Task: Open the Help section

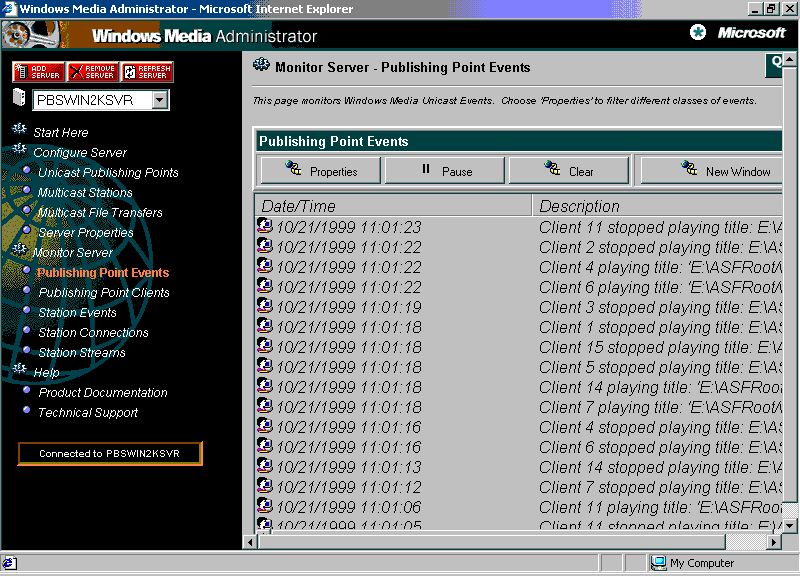Action: [x=46, y=372]
